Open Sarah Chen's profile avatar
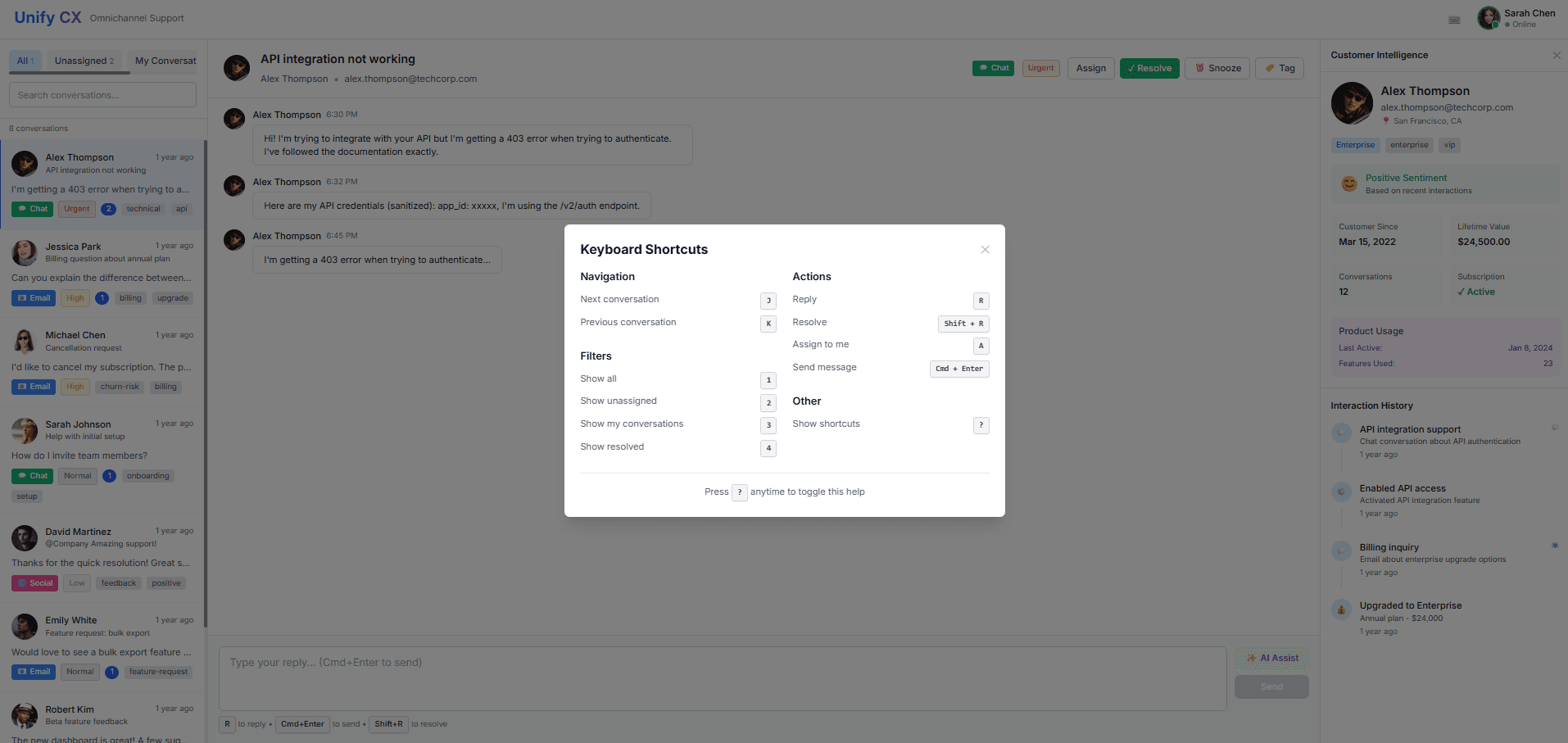Viewport: 1568px width, 743px height. [x=1489, y=17]
